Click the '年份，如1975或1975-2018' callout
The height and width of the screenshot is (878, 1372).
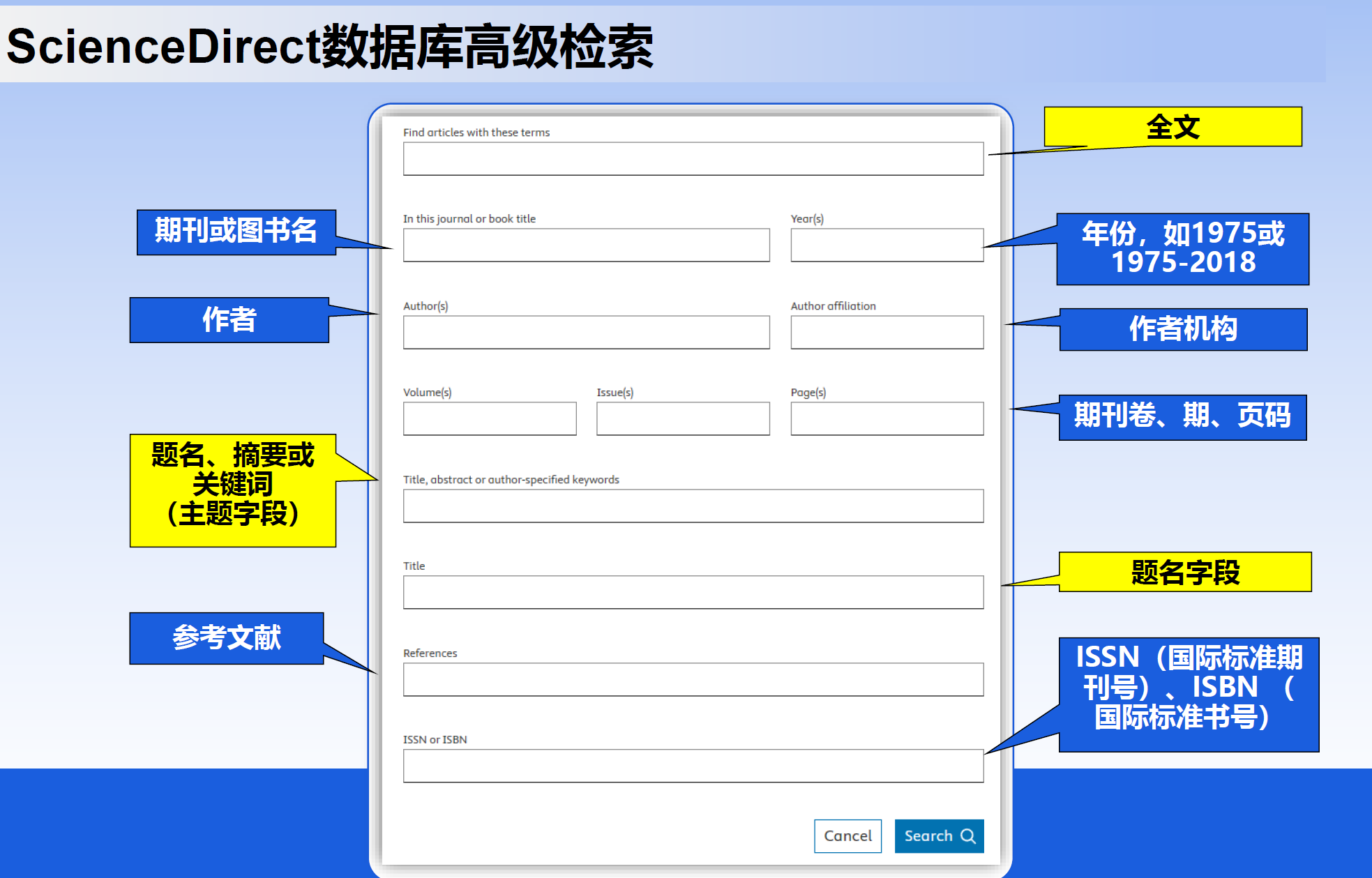[1182, 249]
